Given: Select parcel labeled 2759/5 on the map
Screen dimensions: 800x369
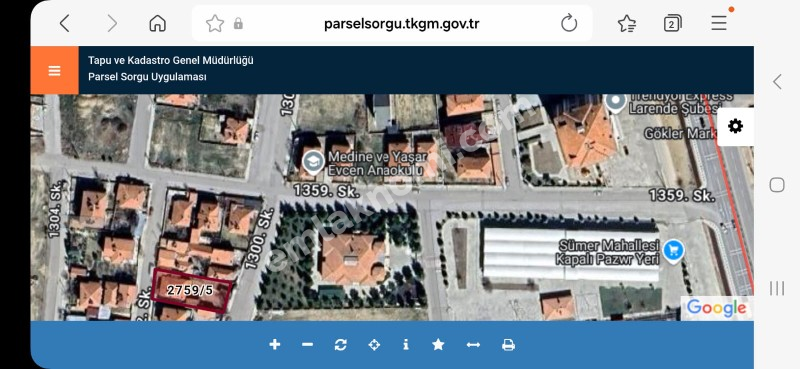Looking at the screenshot, I should [x=191, y=290].
